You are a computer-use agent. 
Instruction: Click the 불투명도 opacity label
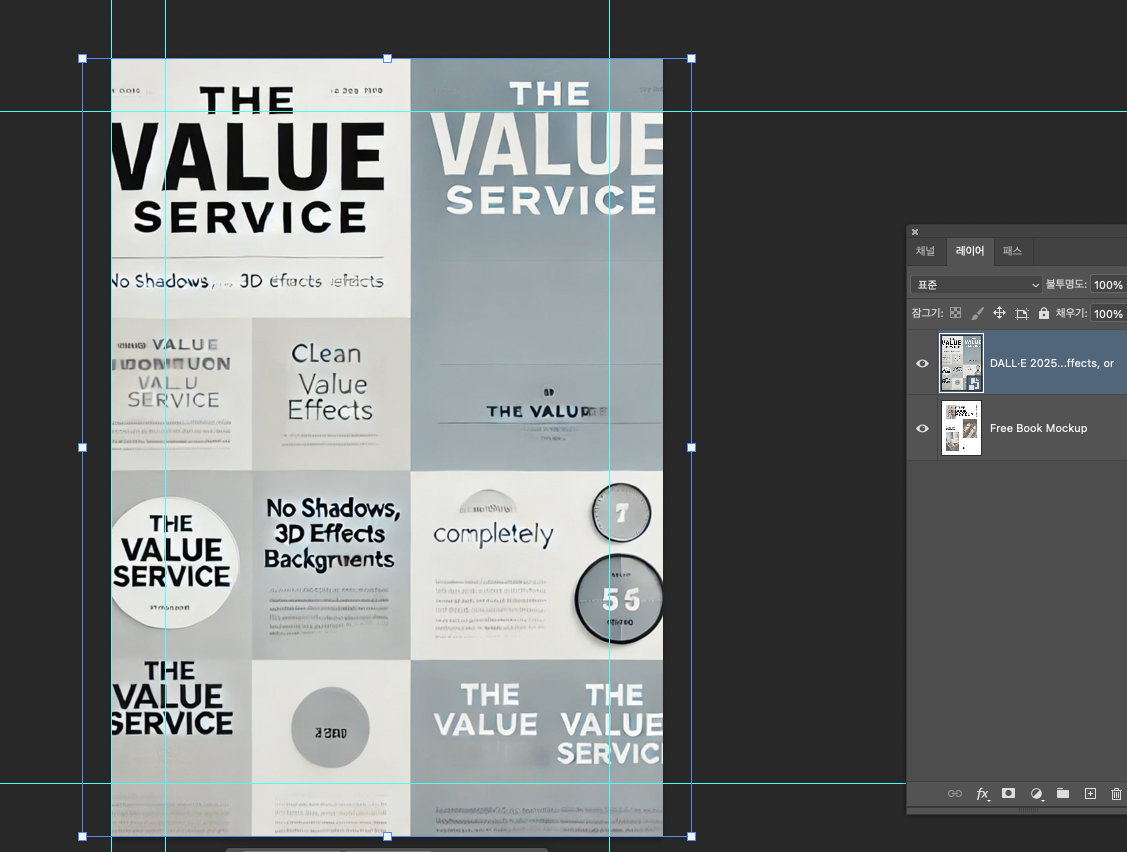pyautogui.click(x=1066, y=284)
